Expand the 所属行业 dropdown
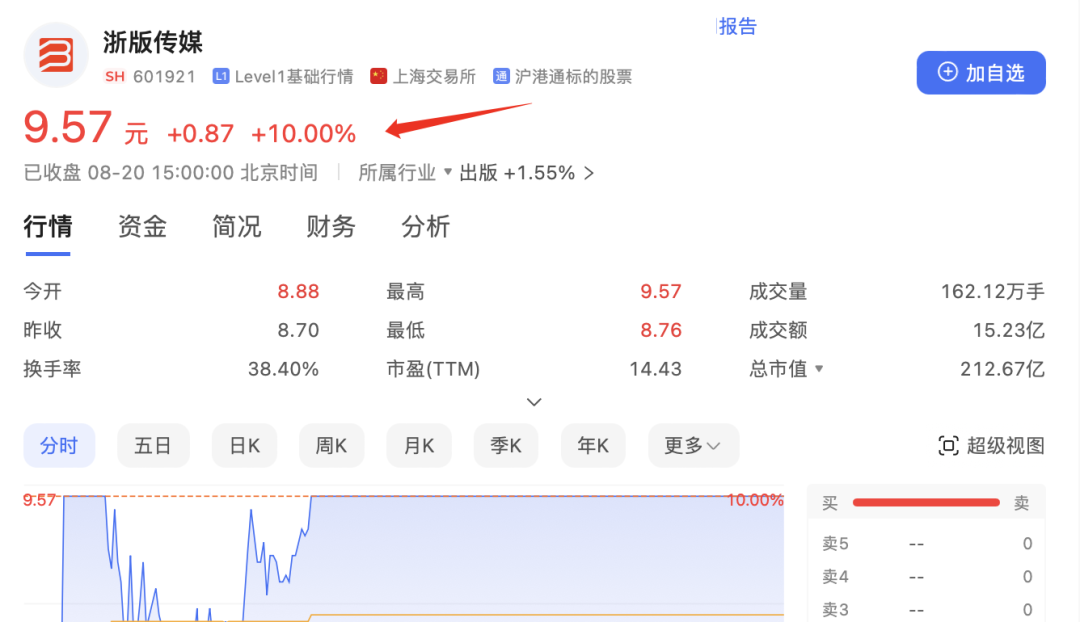1080x622 pixels. (x=405, y=173)
